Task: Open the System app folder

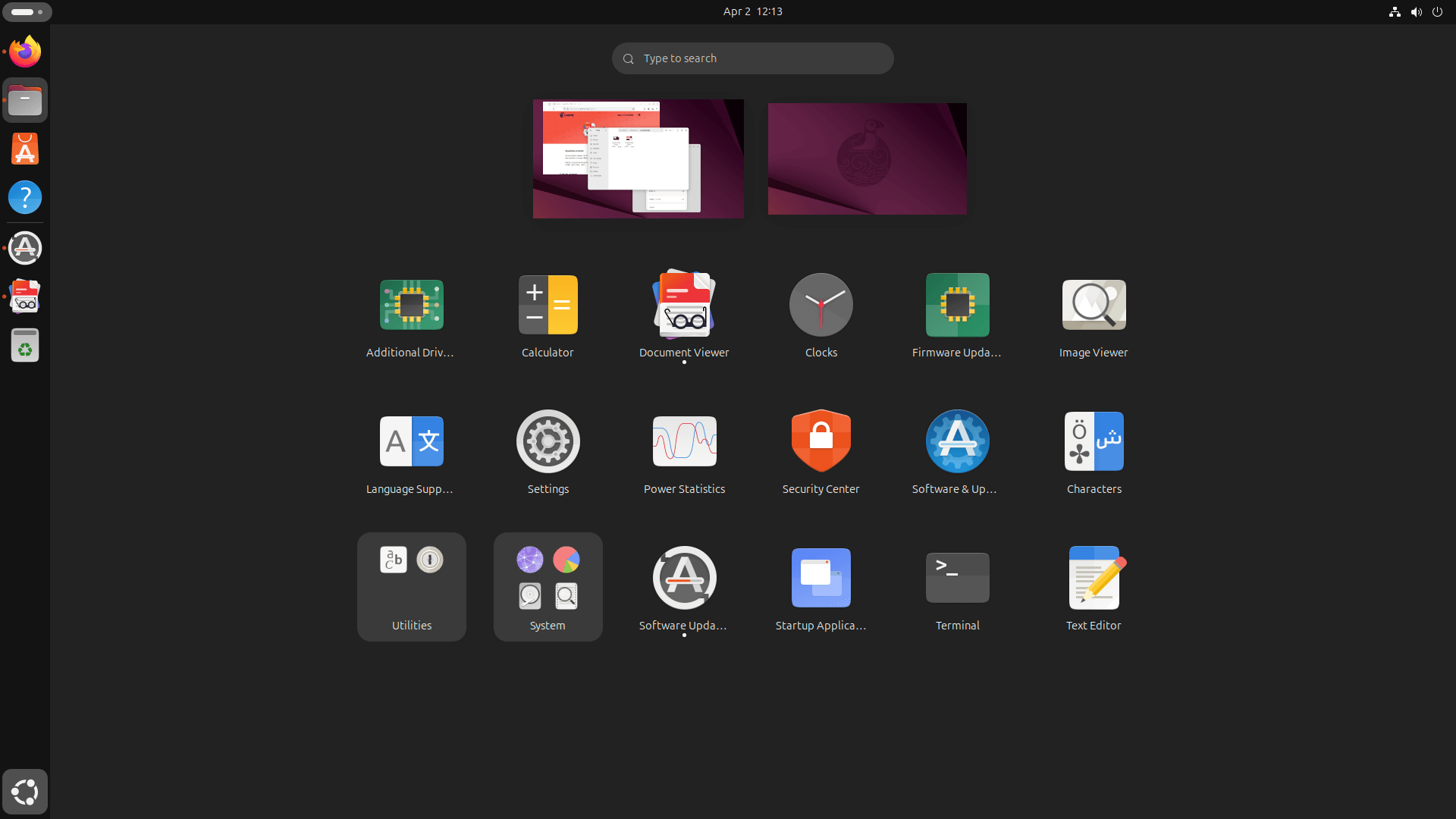Action: (548, 586)
